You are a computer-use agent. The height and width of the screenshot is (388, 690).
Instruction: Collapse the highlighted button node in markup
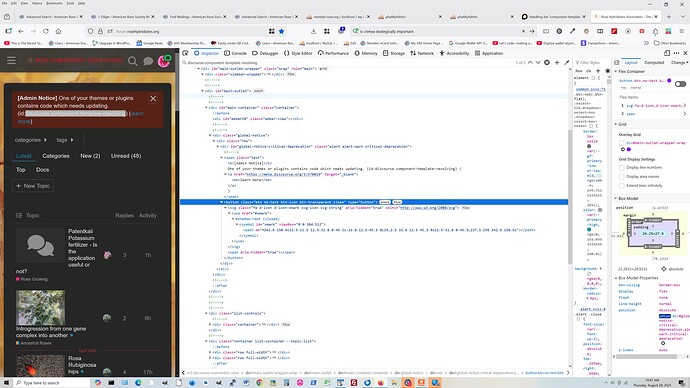click(x=221, y=202)
